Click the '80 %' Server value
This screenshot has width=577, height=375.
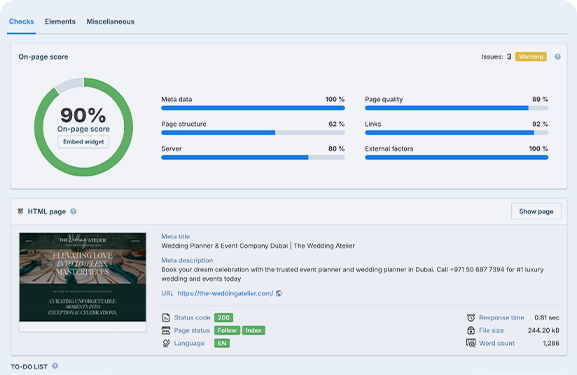(336, 149)
